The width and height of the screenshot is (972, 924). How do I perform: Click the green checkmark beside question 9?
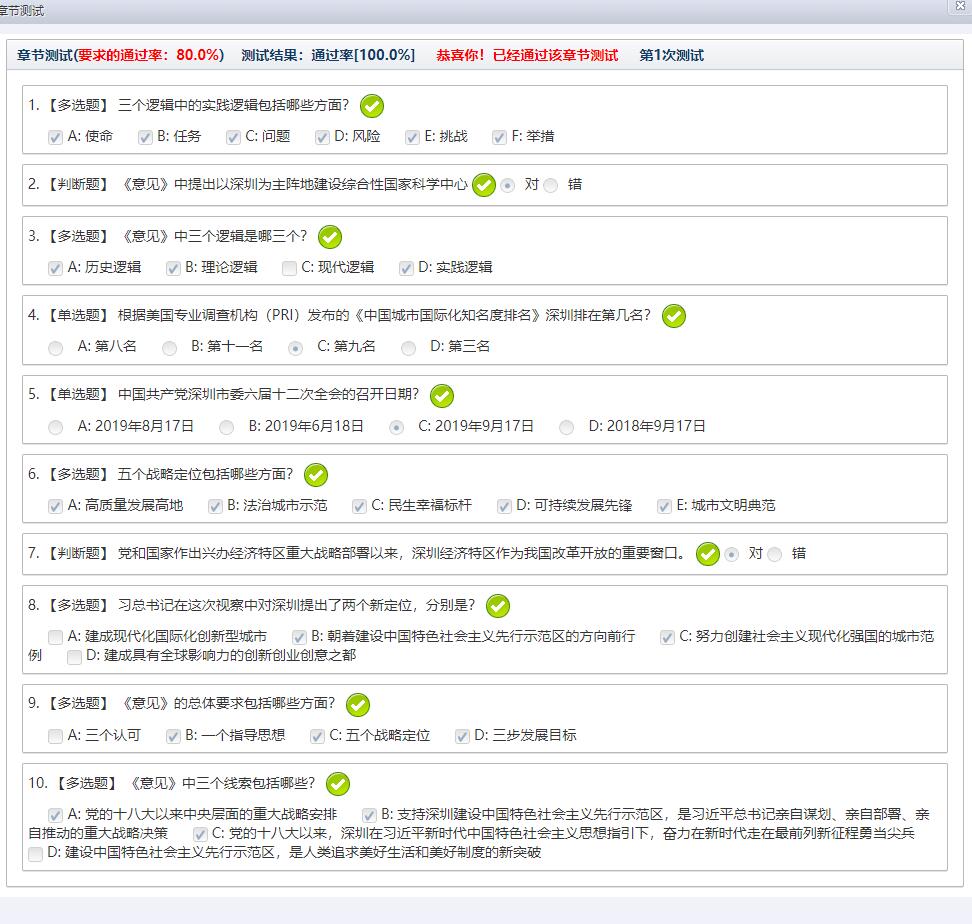[357, 705]
